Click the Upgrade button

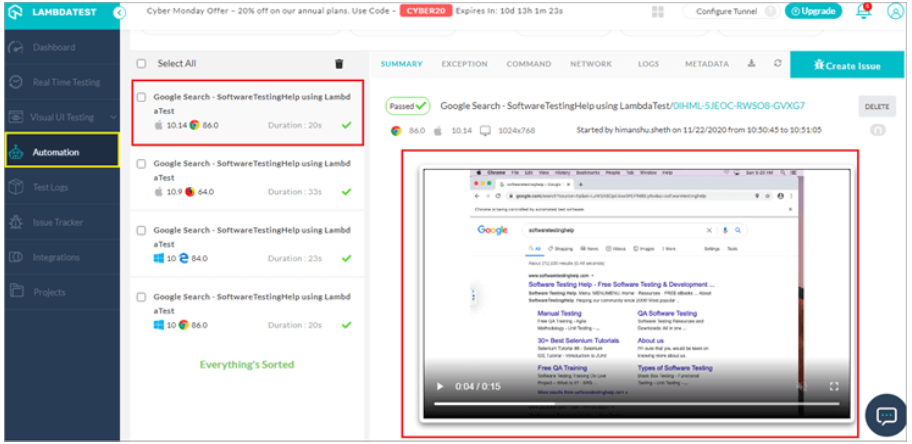click(813, 11)
